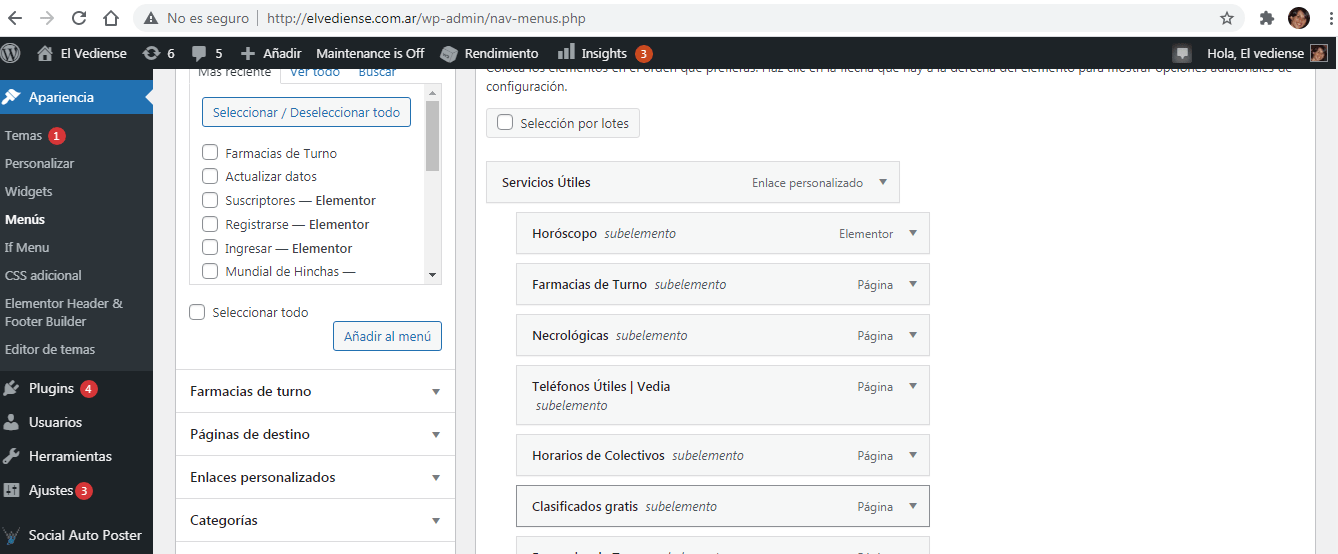The image size is (1338, 554).
Task: Open browser extensions puzzle icon
Action: 1266,18
